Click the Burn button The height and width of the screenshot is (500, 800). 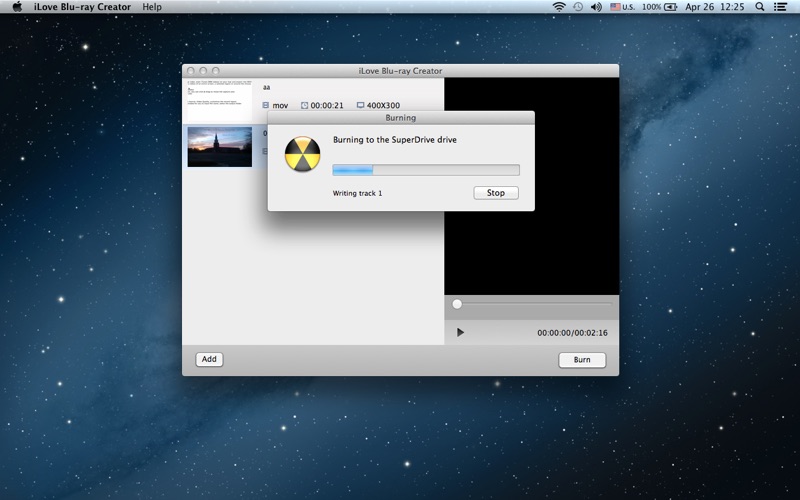pos(582,360)
